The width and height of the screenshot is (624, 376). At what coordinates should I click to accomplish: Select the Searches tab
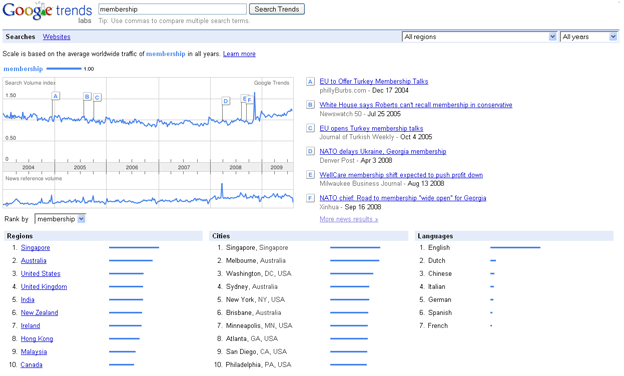coord(20,37)
